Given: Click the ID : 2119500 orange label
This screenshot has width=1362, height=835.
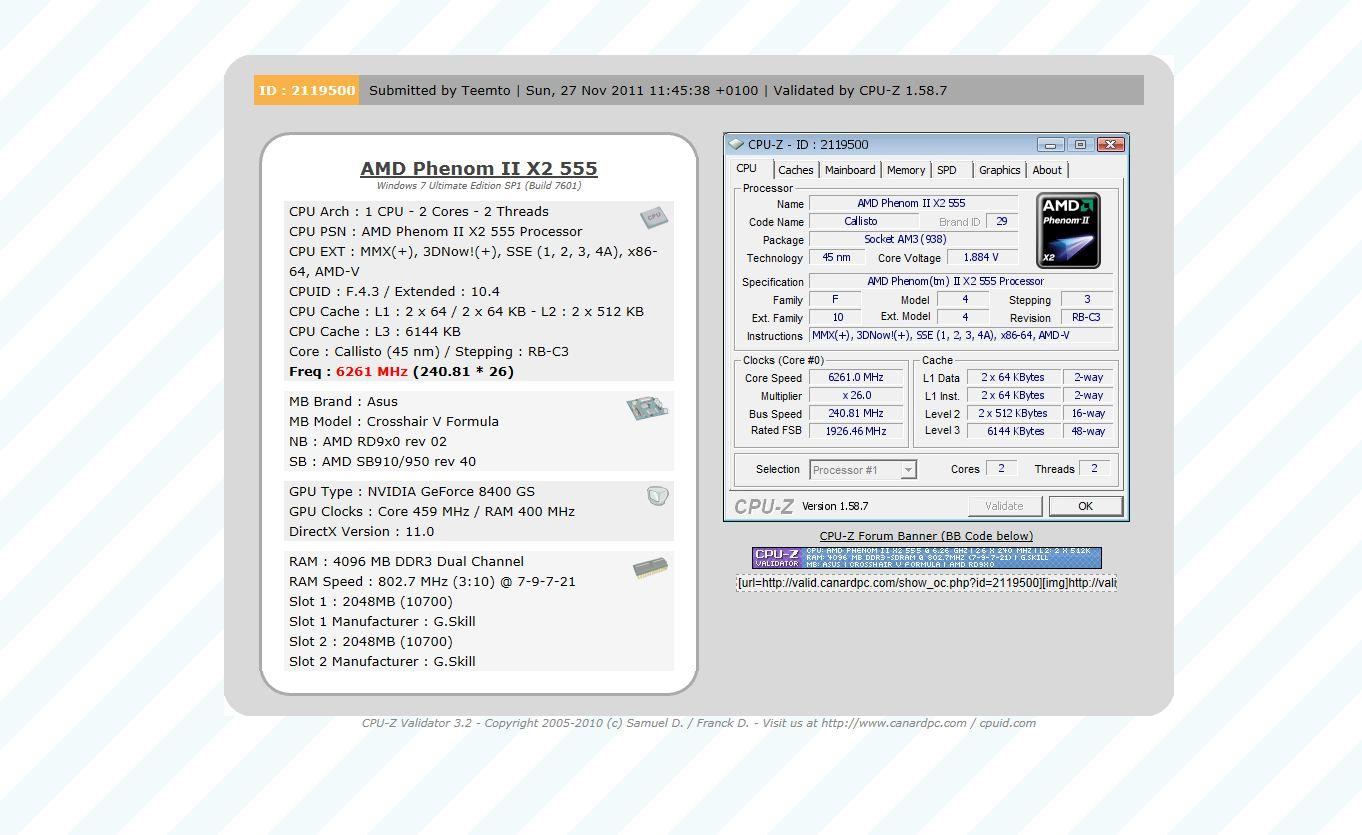Looking at the screenshot, I should (306, 90).
